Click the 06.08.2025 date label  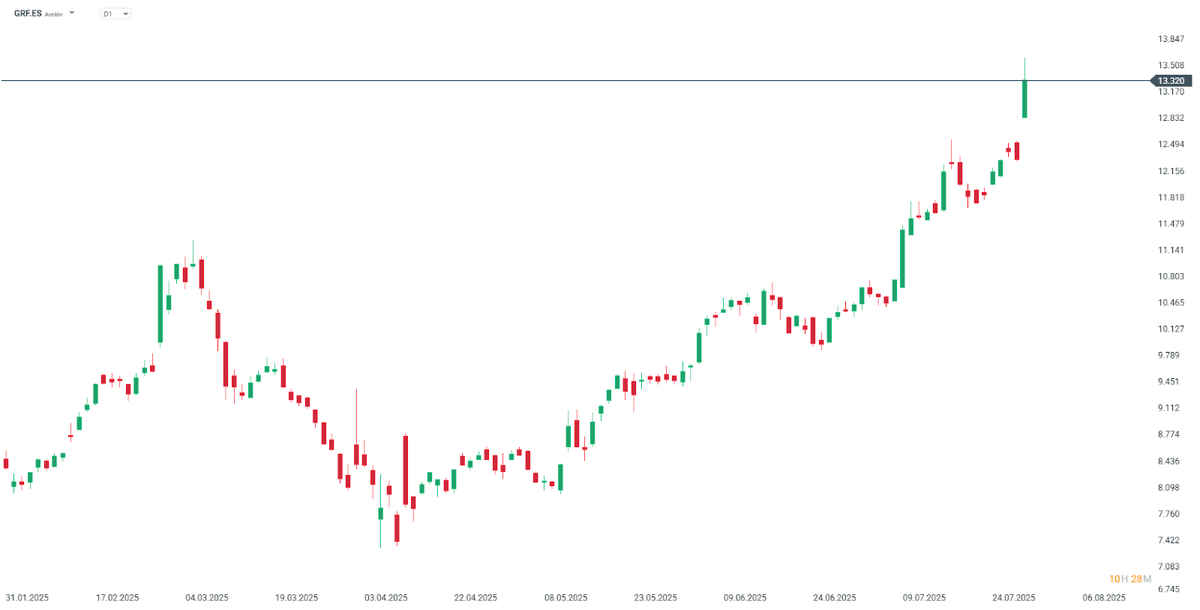(1104, 597)
